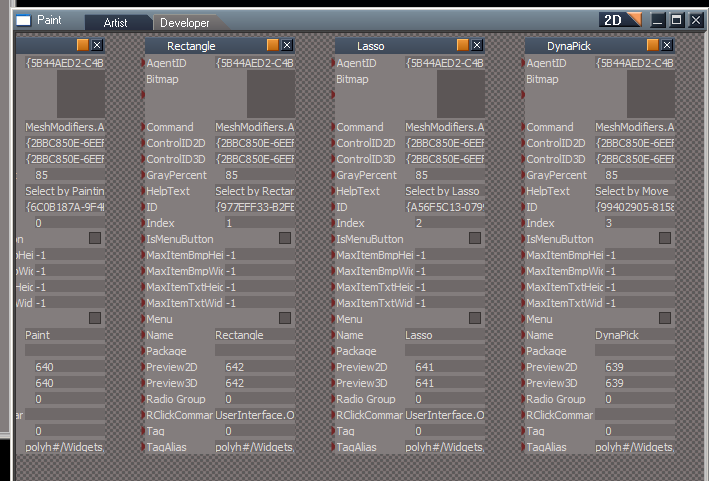
Task: Edit ID field starting with {977EFF33
Action: pyautogui.click(x=255, y=207)
